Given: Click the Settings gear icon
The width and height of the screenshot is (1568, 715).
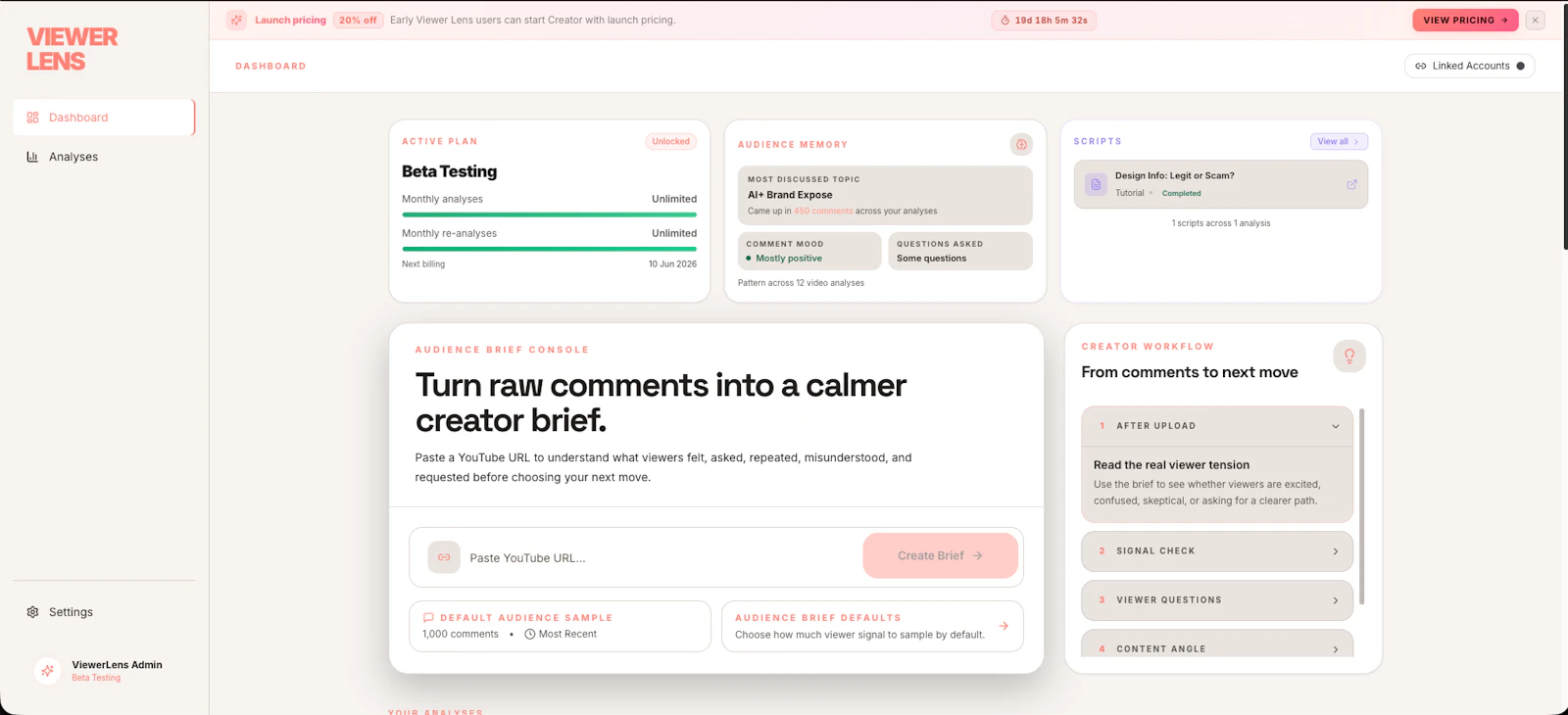Looking at the screenshot, I should point(32,612).
